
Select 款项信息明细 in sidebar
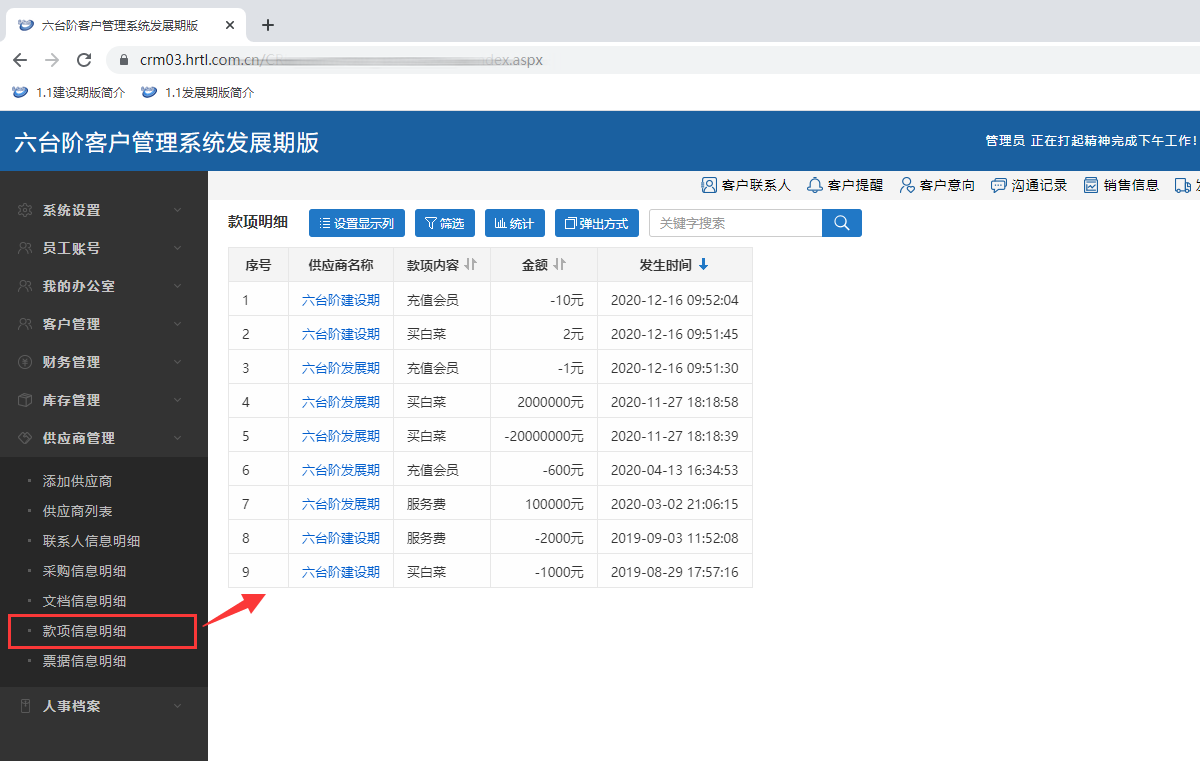coord(85,631)
